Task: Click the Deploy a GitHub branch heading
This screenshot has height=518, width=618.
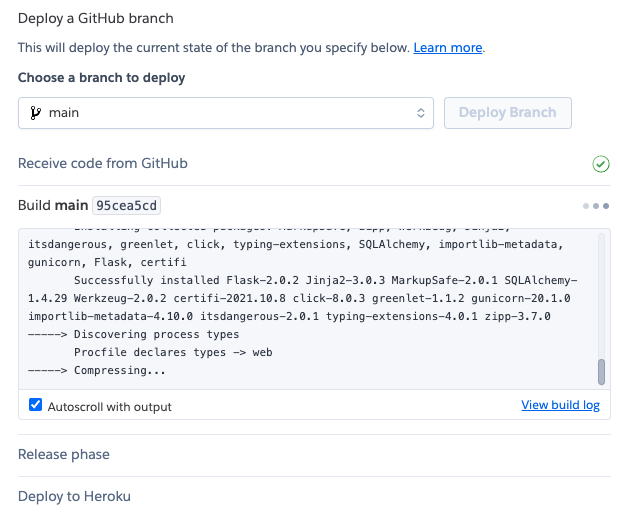Action: point(94,17)
